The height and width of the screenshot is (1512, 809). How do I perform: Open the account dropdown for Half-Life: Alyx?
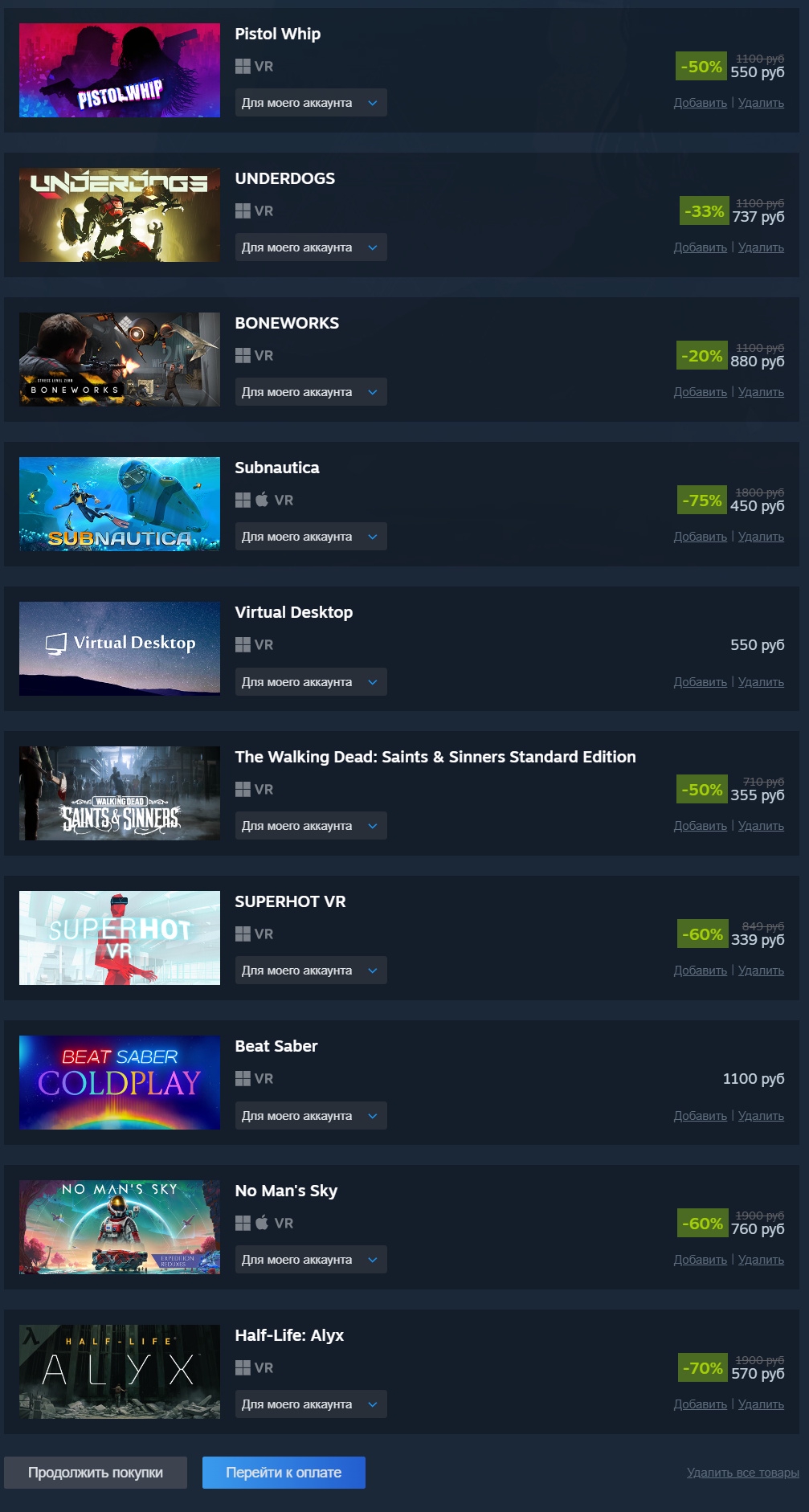coord(311,1404)
